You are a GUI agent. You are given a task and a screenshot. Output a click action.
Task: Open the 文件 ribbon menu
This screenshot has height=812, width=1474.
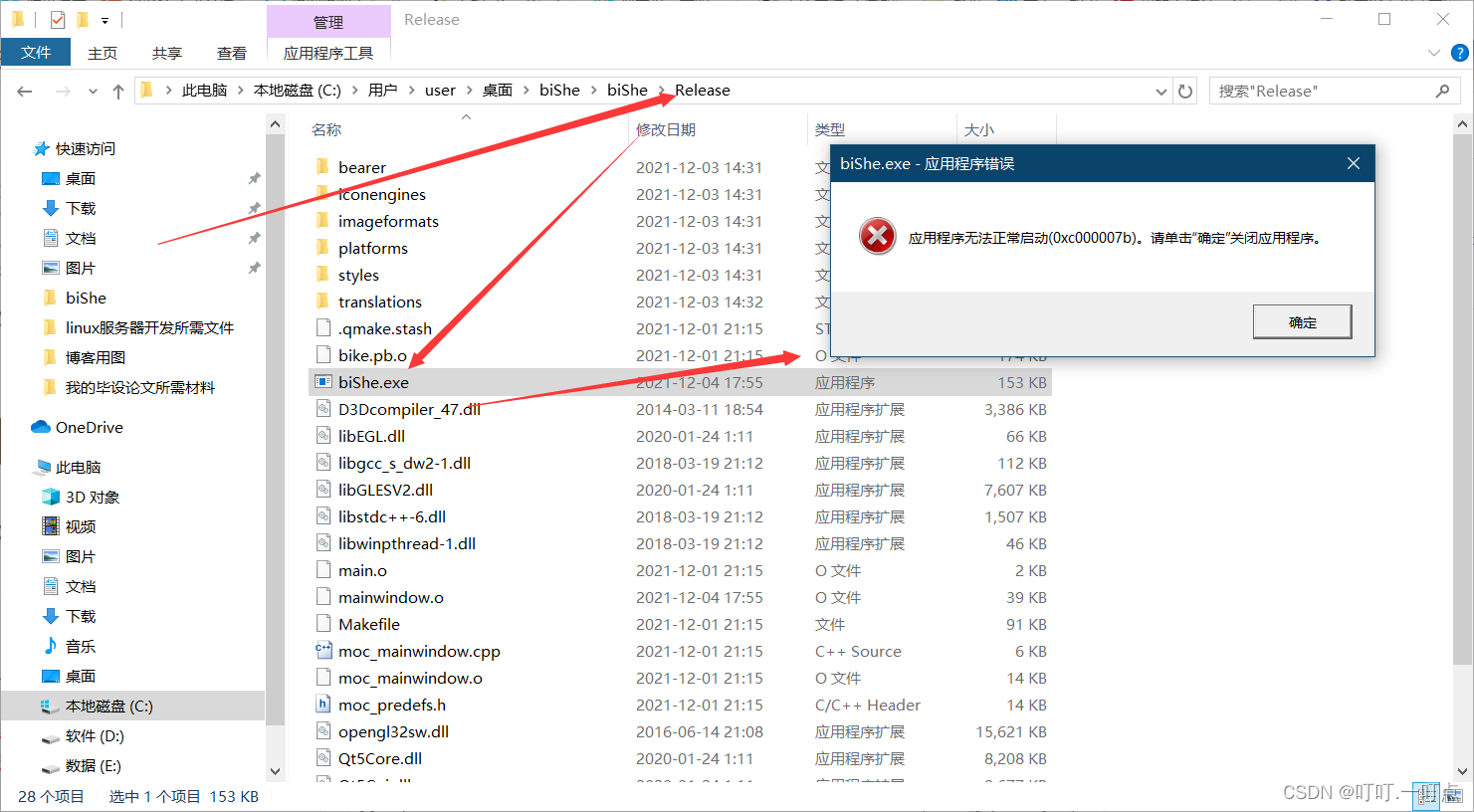36,53
